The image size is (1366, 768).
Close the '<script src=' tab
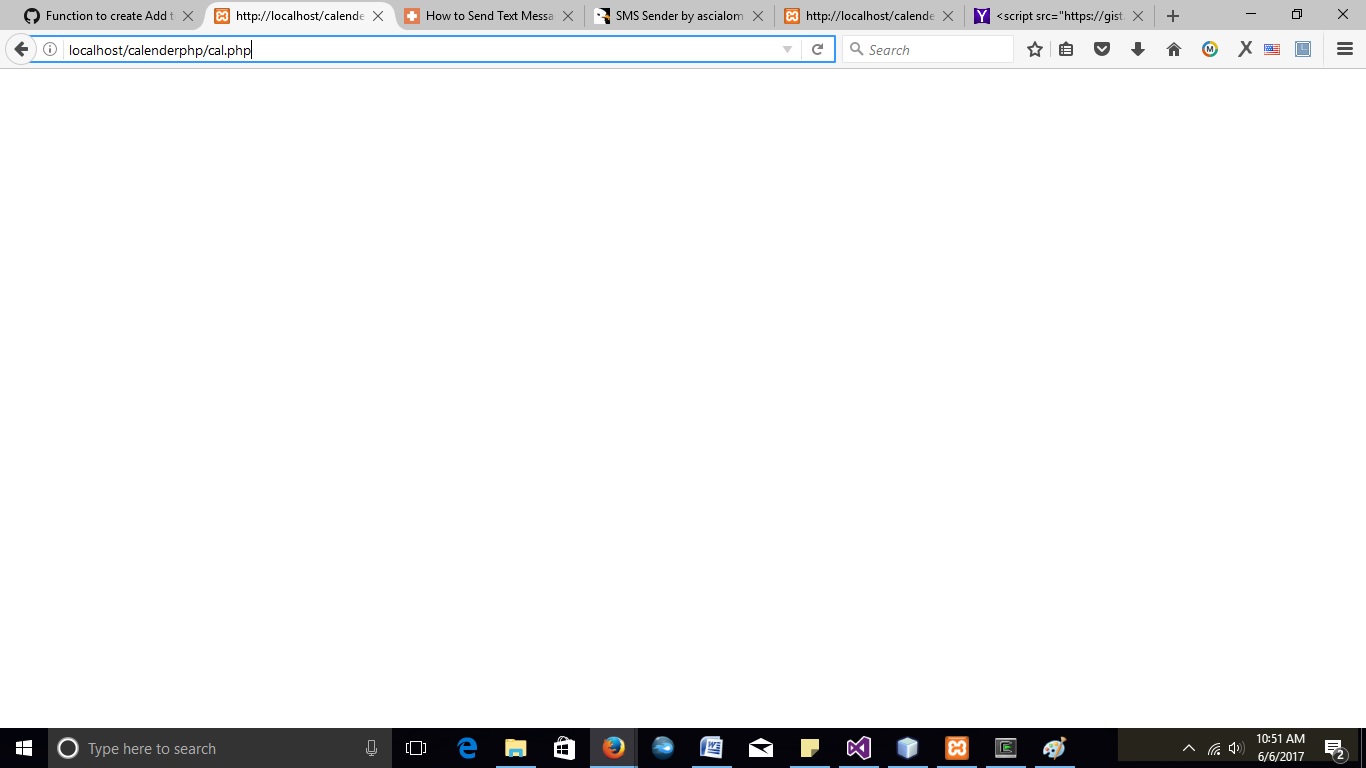point(1138,16)
